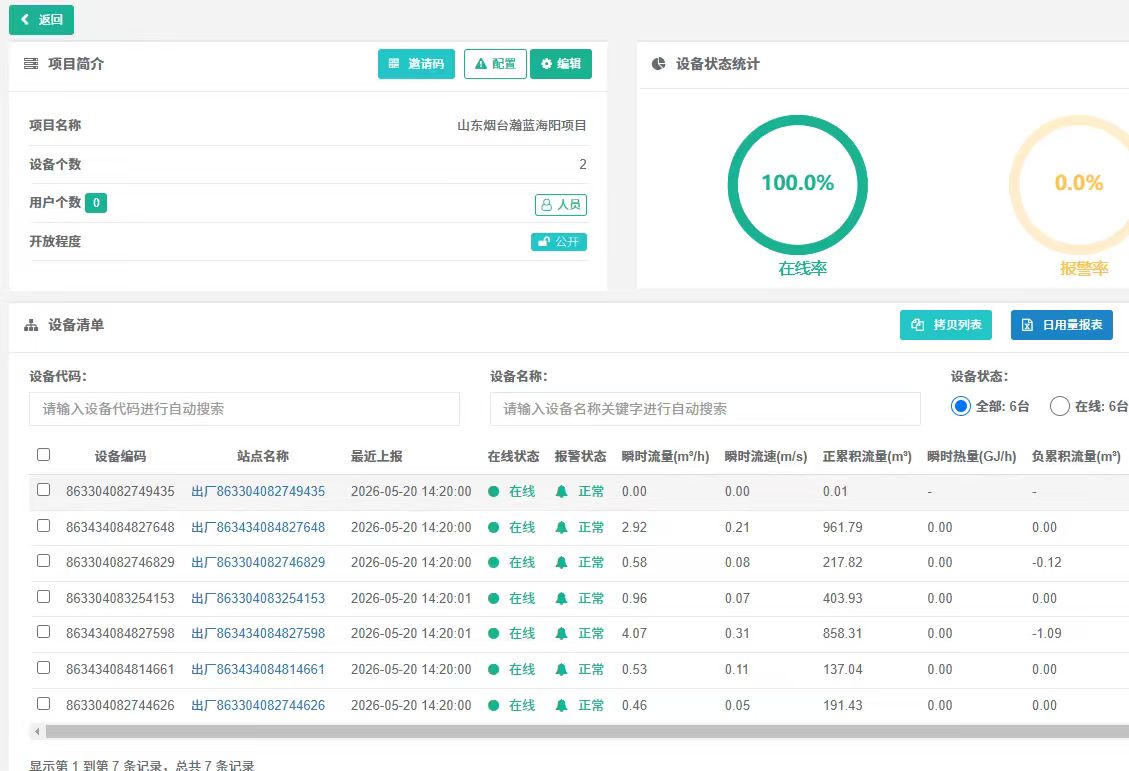The width and height of the screenshot is (1129, 771).
Task: Open station link 出厂863304083254153
Action: coord(258,598)
